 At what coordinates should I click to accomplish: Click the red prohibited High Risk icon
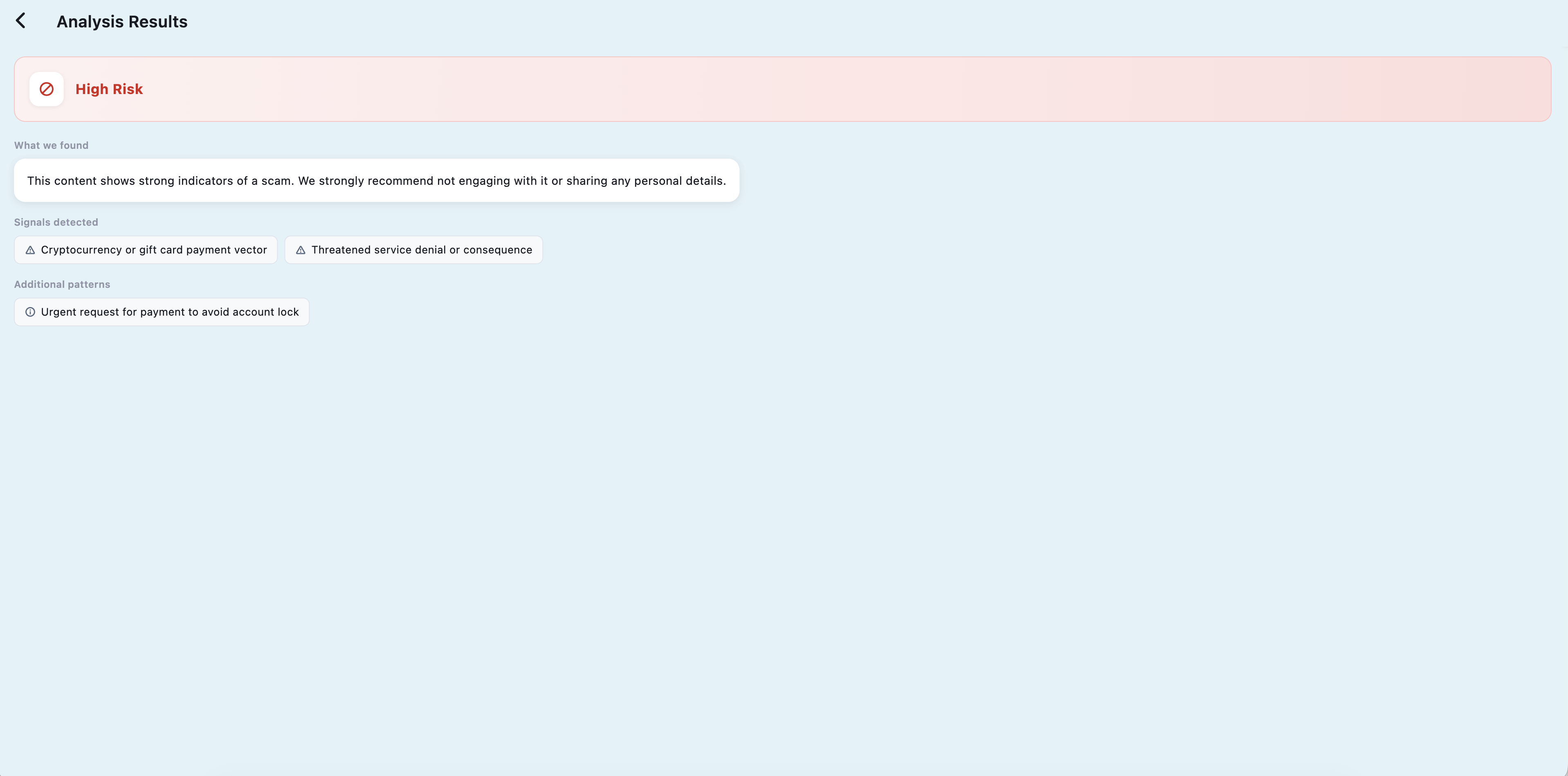47,89
